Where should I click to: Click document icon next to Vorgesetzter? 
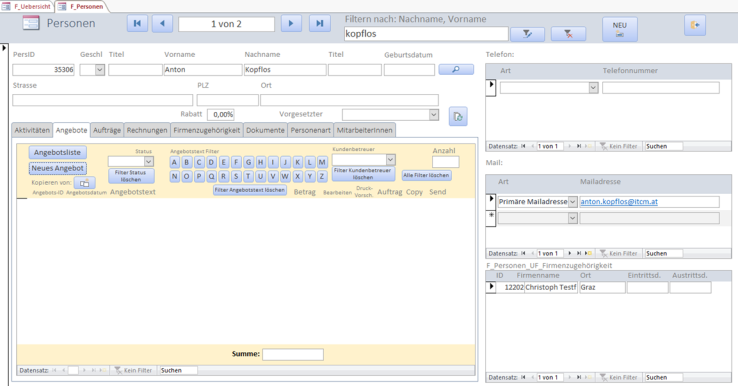tap(458, 116)
